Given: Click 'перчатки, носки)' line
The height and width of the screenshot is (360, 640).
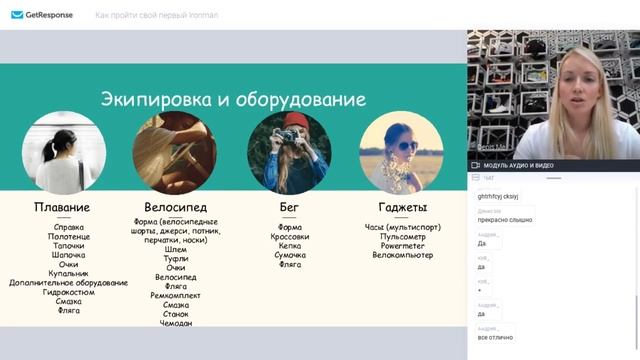Looking at the screenshot, I should pos(176,240).
